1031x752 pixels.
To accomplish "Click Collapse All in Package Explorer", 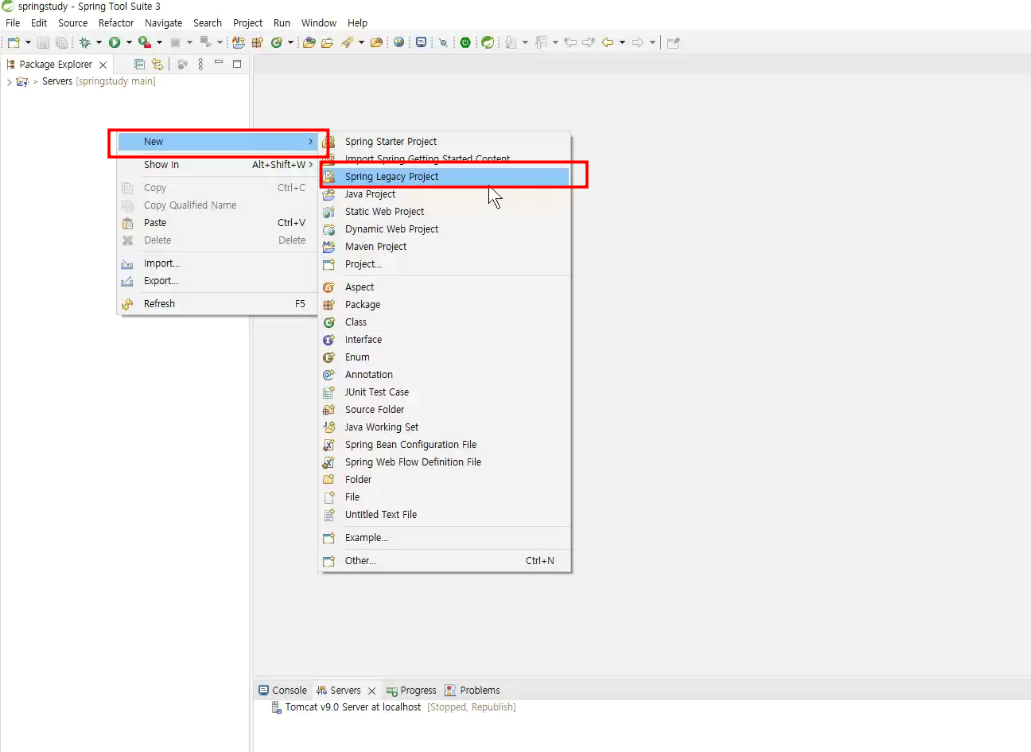I will click(139, 64).
